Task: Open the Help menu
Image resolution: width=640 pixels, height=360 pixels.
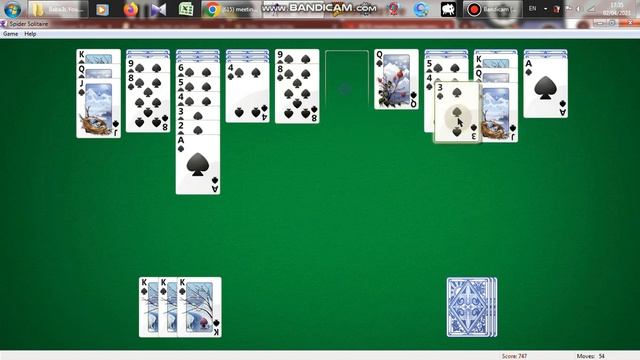Action: point(30,34)
